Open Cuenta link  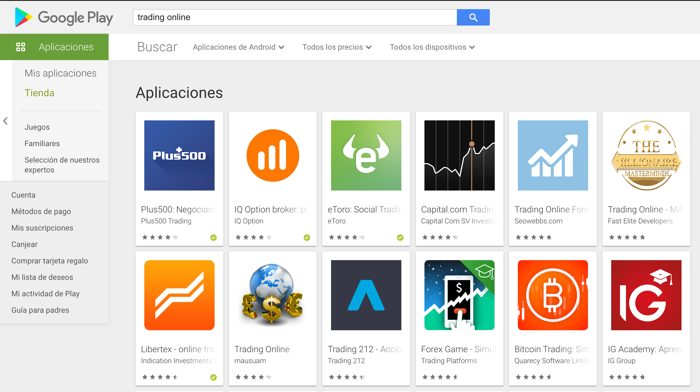tap(23, 195)
